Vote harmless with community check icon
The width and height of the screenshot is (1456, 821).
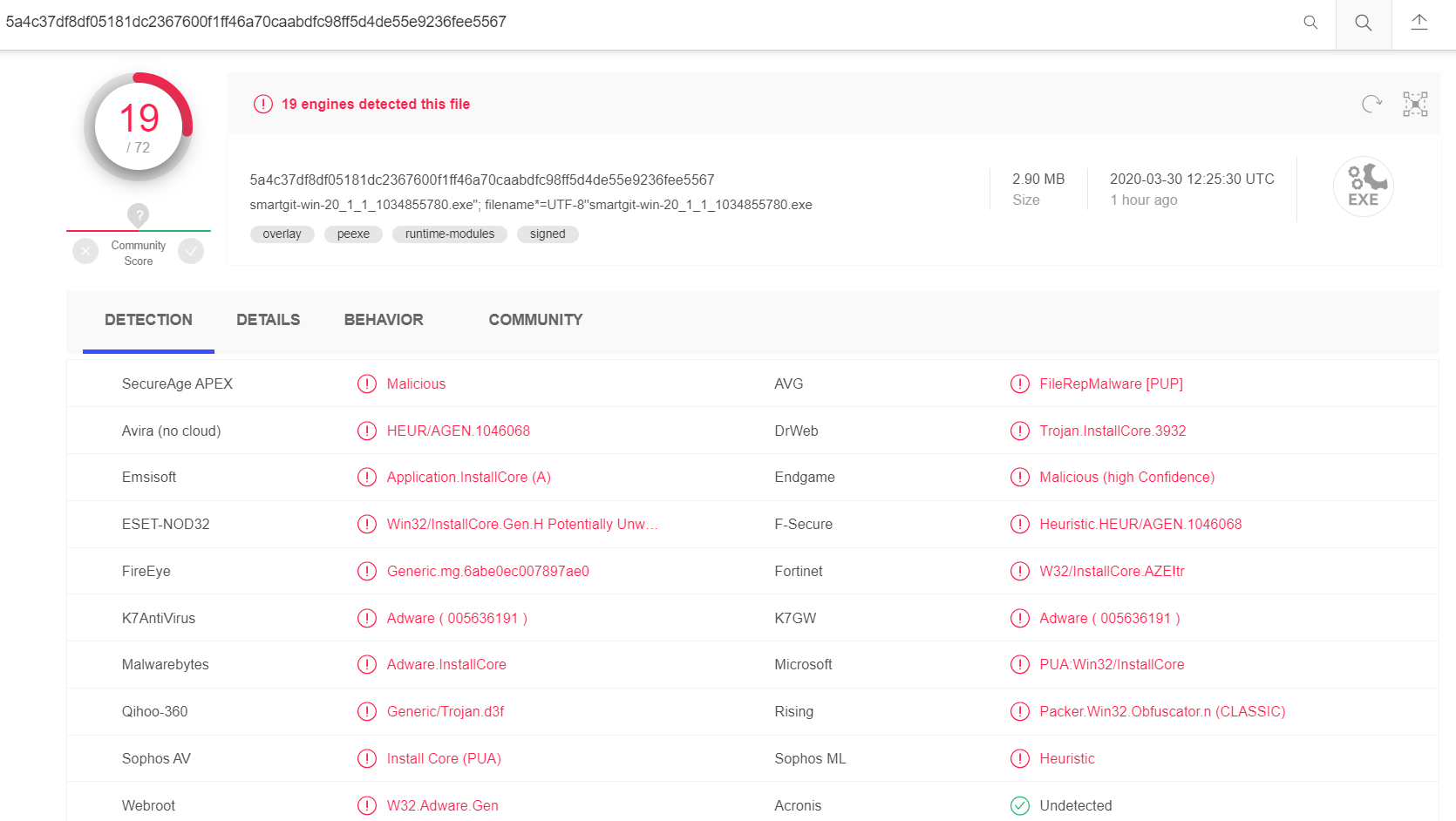pyautogui.click(x=191, y=252)
